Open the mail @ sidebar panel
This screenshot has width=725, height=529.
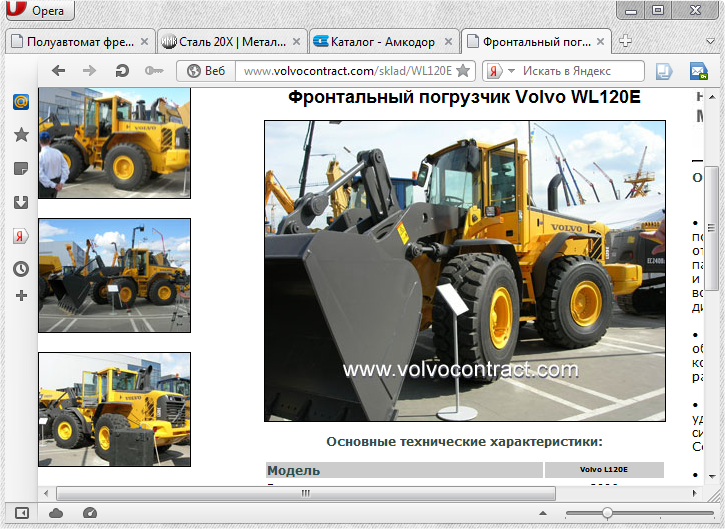pos(21,101)
